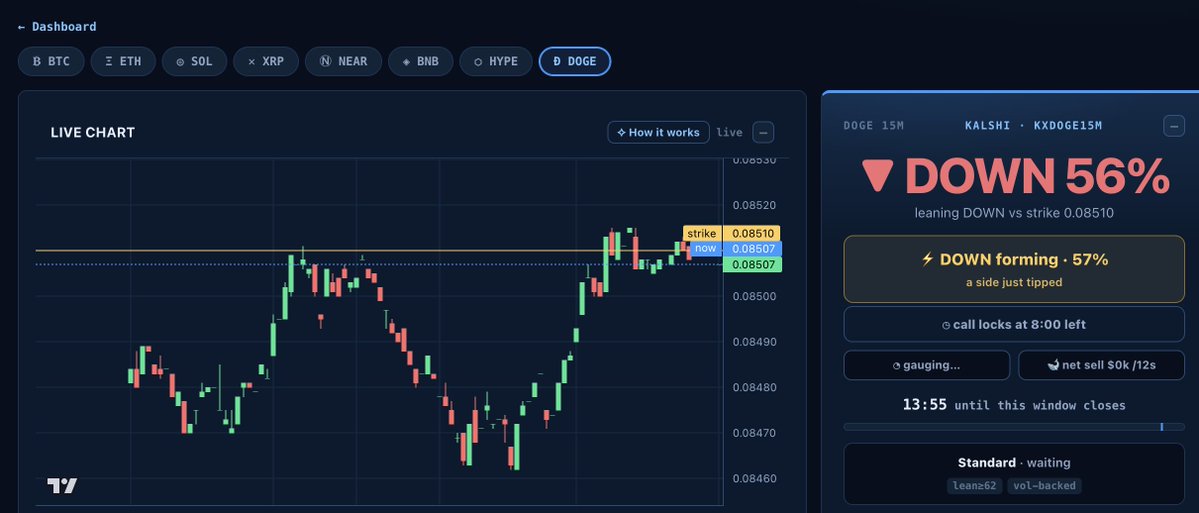The width and height of the screenshot is (1199, 513).
Task: Click the gauging status pill
Action: (x=926, y=365)
